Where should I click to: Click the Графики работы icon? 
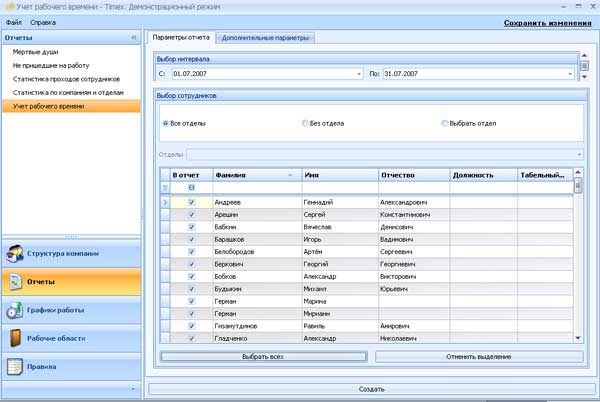[x=15, y=310]
